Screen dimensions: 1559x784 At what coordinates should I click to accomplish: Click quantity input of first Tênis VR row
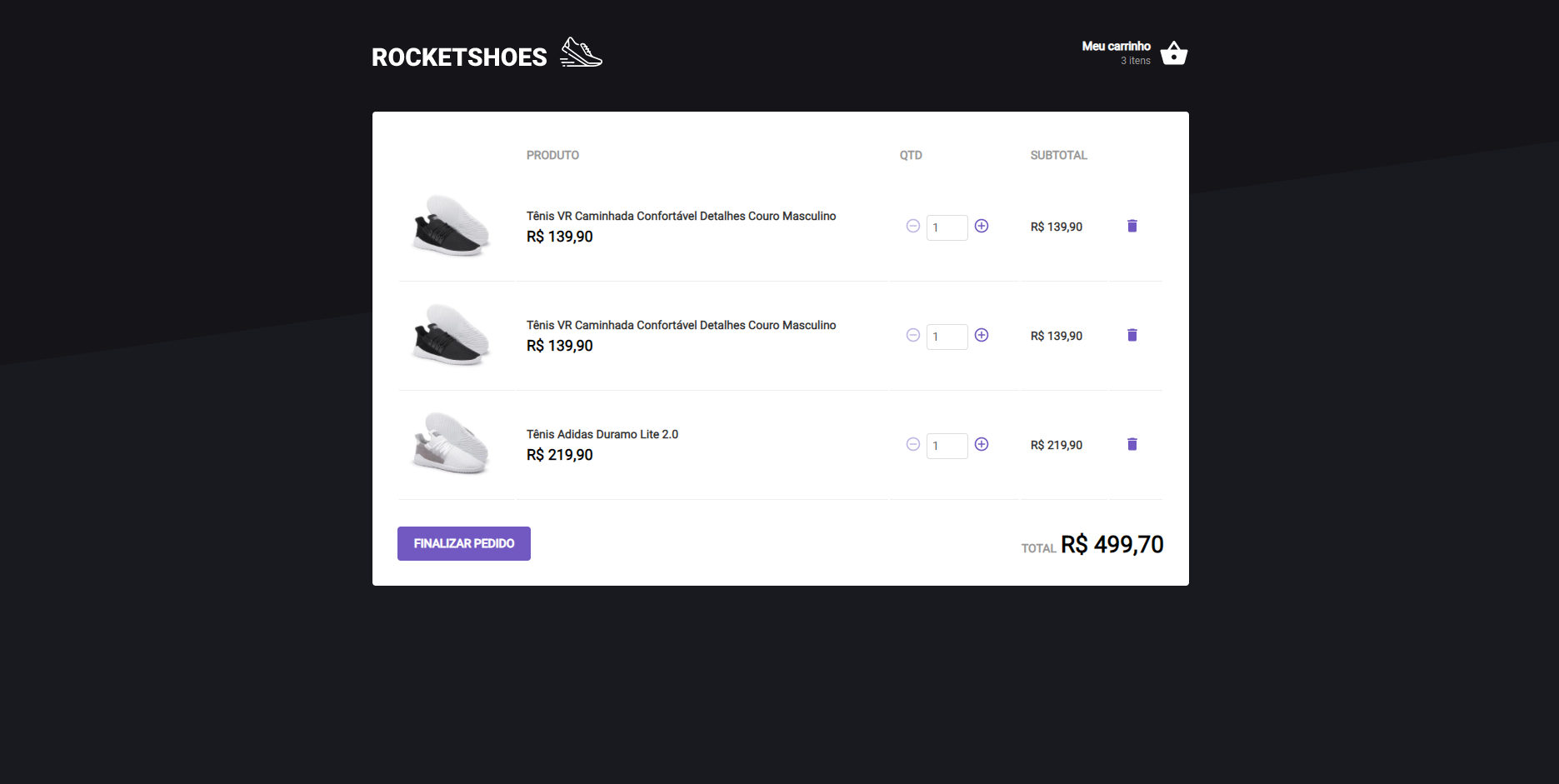[947, 227]
